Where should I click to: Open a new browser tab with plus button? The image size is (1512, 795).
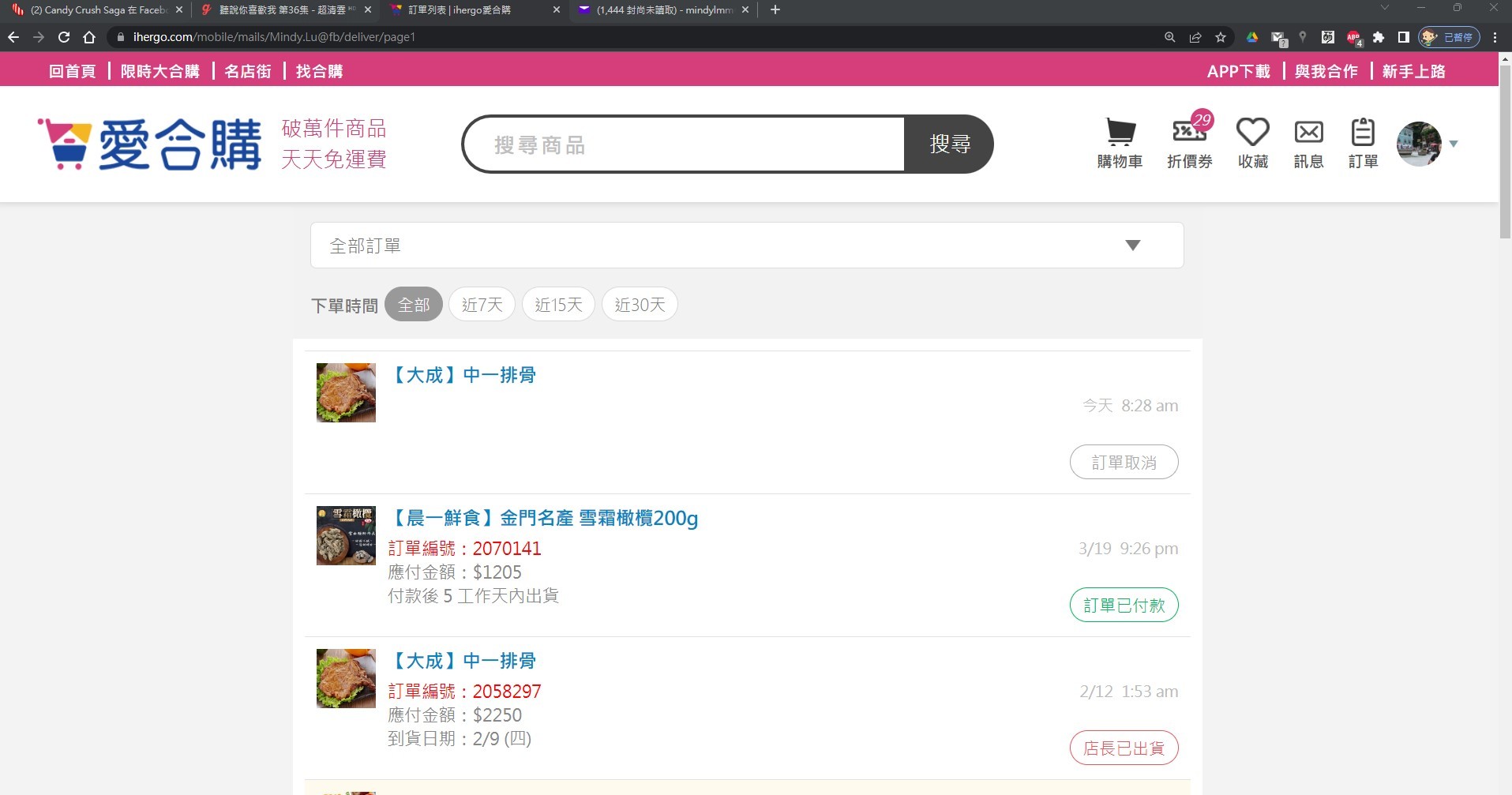coord(775,9)
